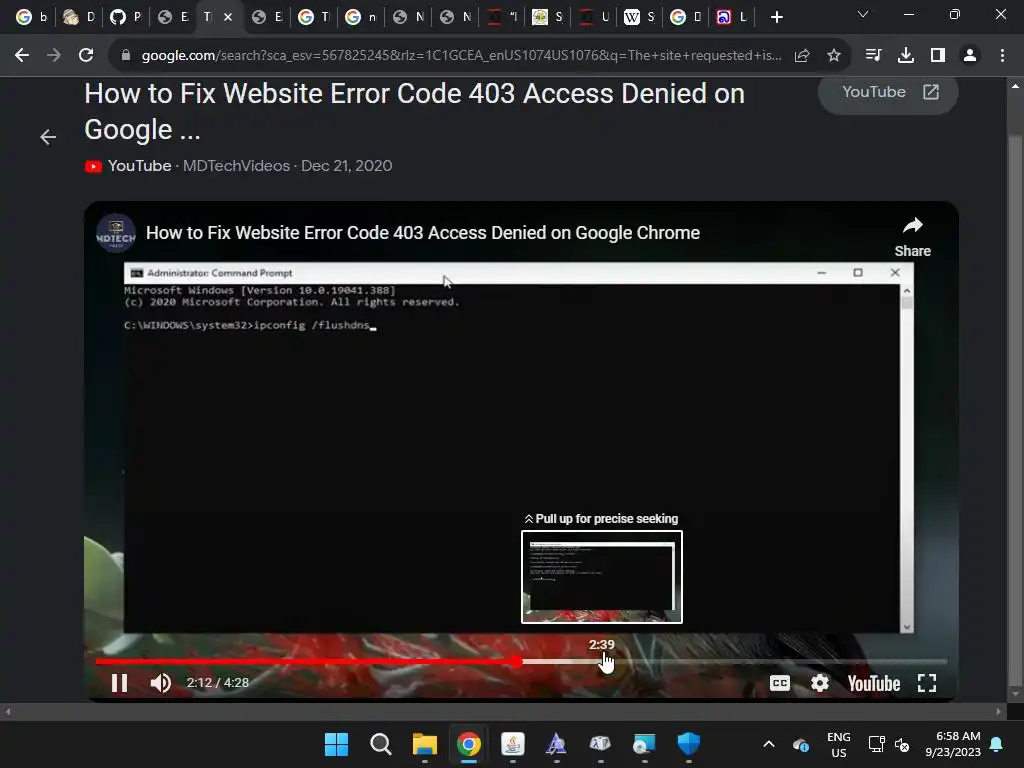Open File Explorer from the taskbar
This screenshot has width=1024, height=768.
(424, 744)
